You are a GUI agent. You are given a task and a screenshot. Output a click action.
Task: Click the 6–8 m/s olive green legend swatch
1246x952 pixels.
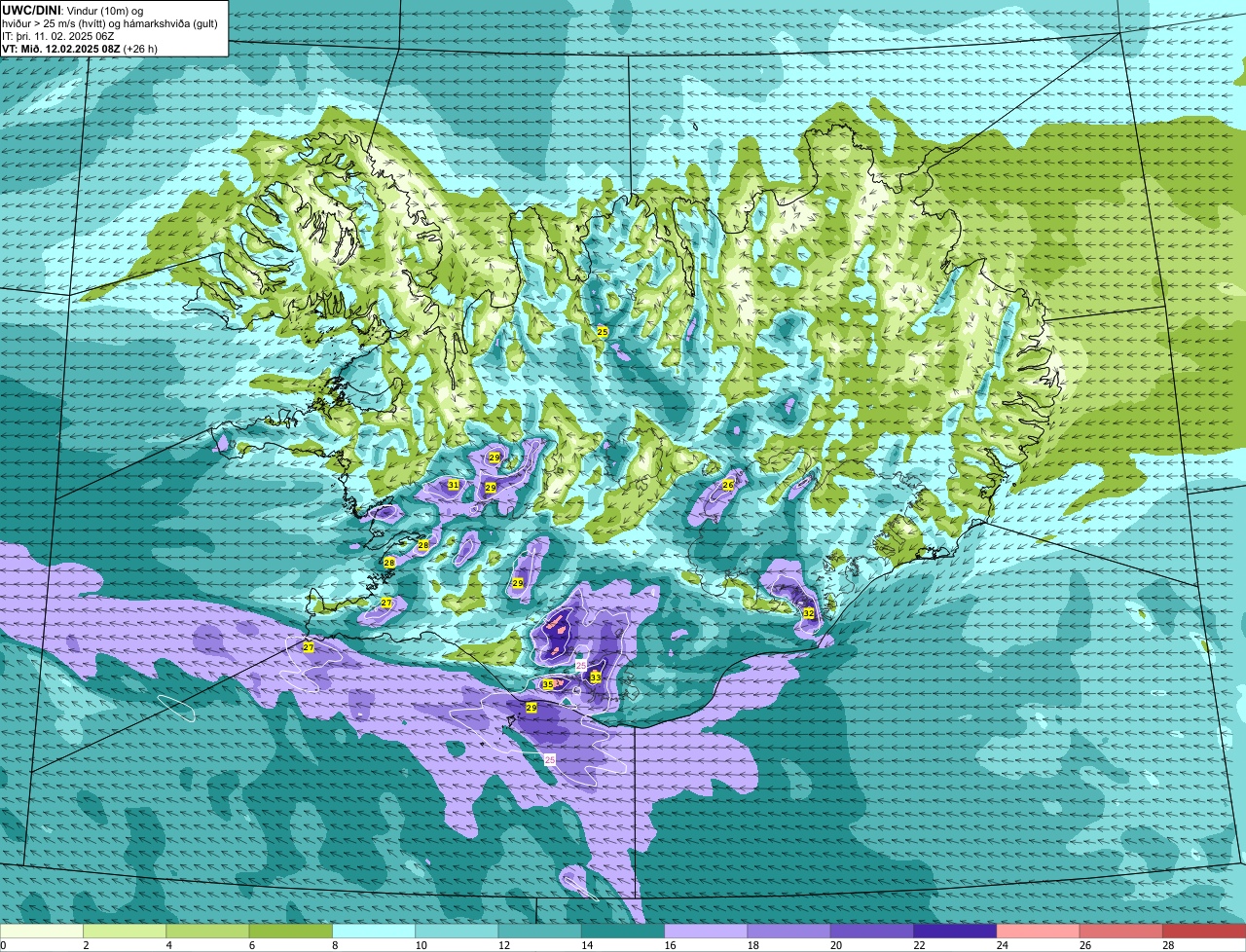click(x=291, y=931)
